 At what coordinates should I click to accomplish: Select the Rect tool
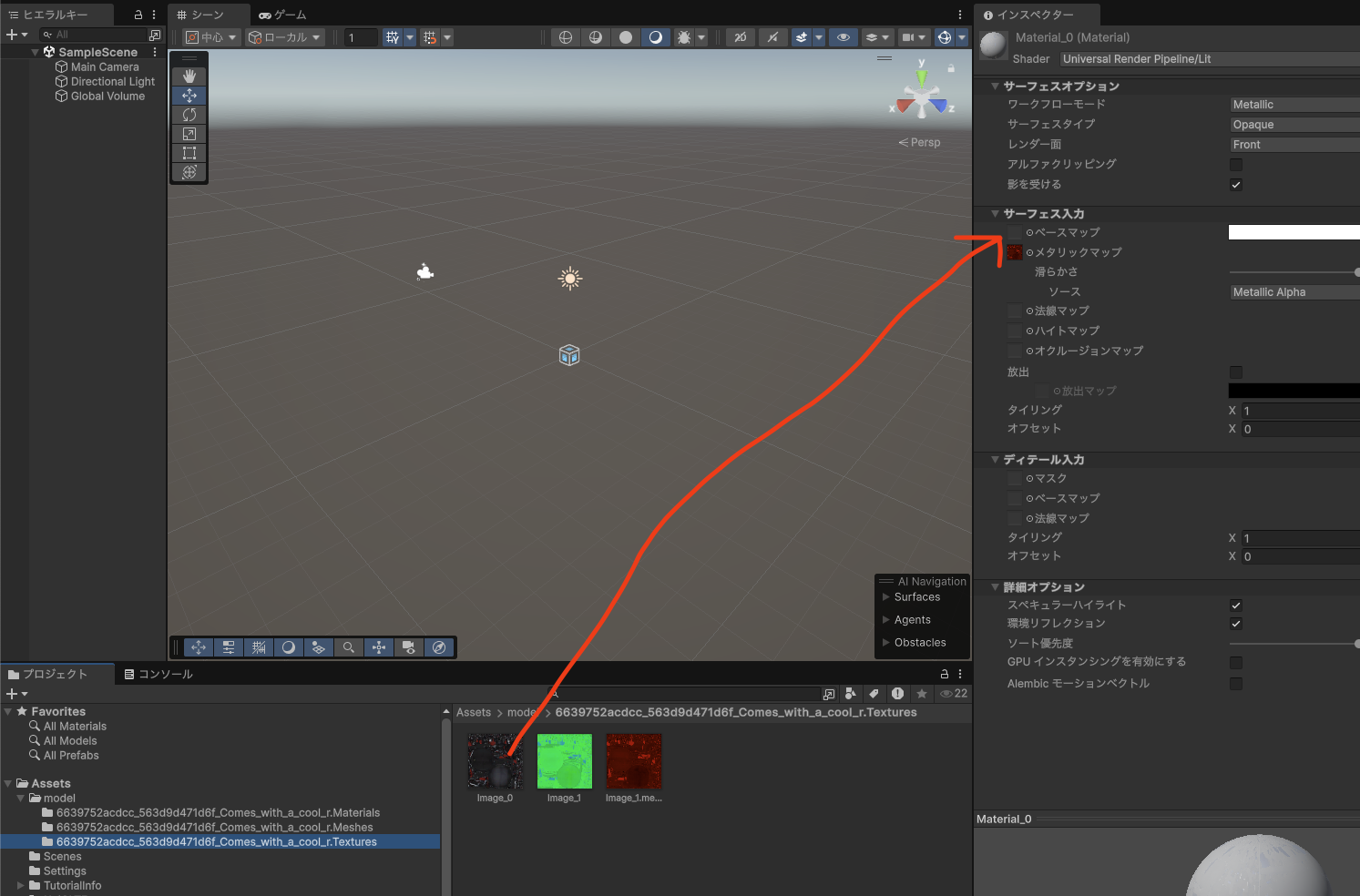coord(189,153)
